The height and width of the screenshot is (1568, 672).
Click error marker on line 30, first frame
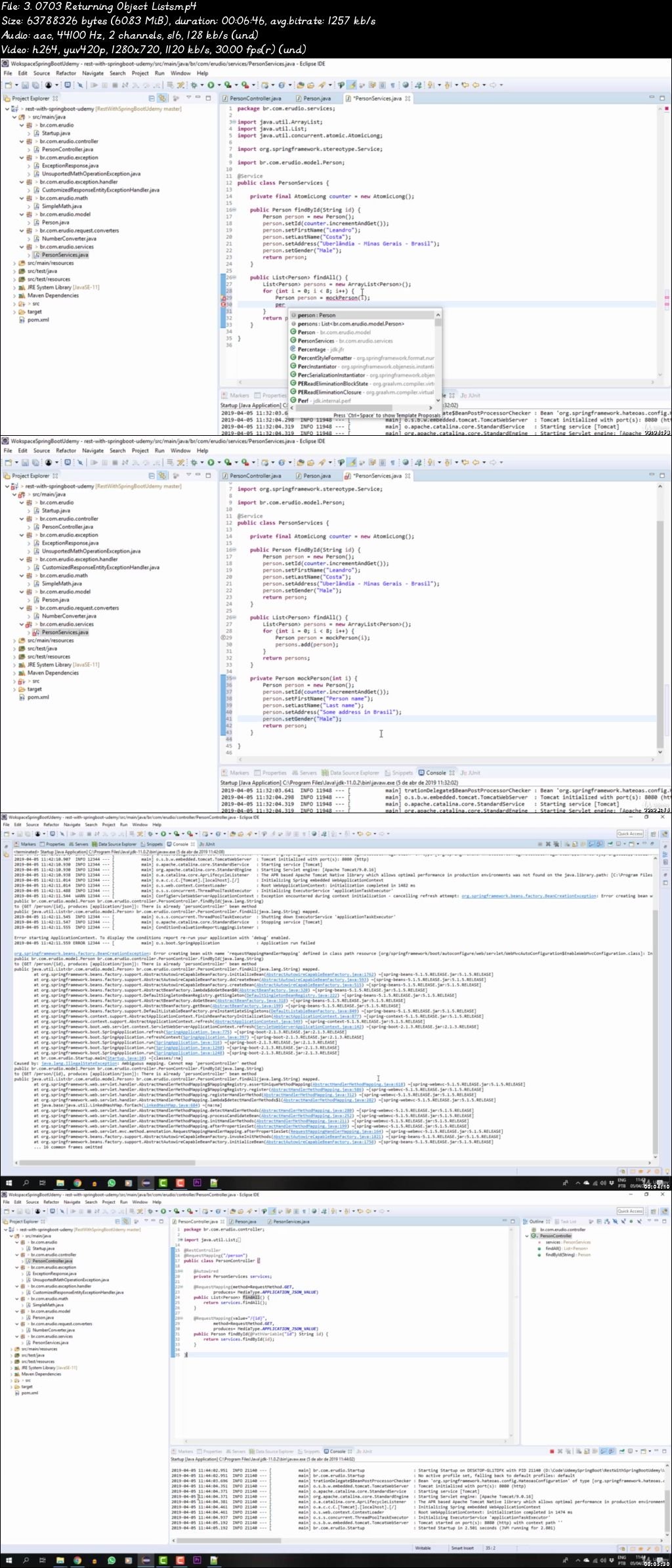click(223, 305)
